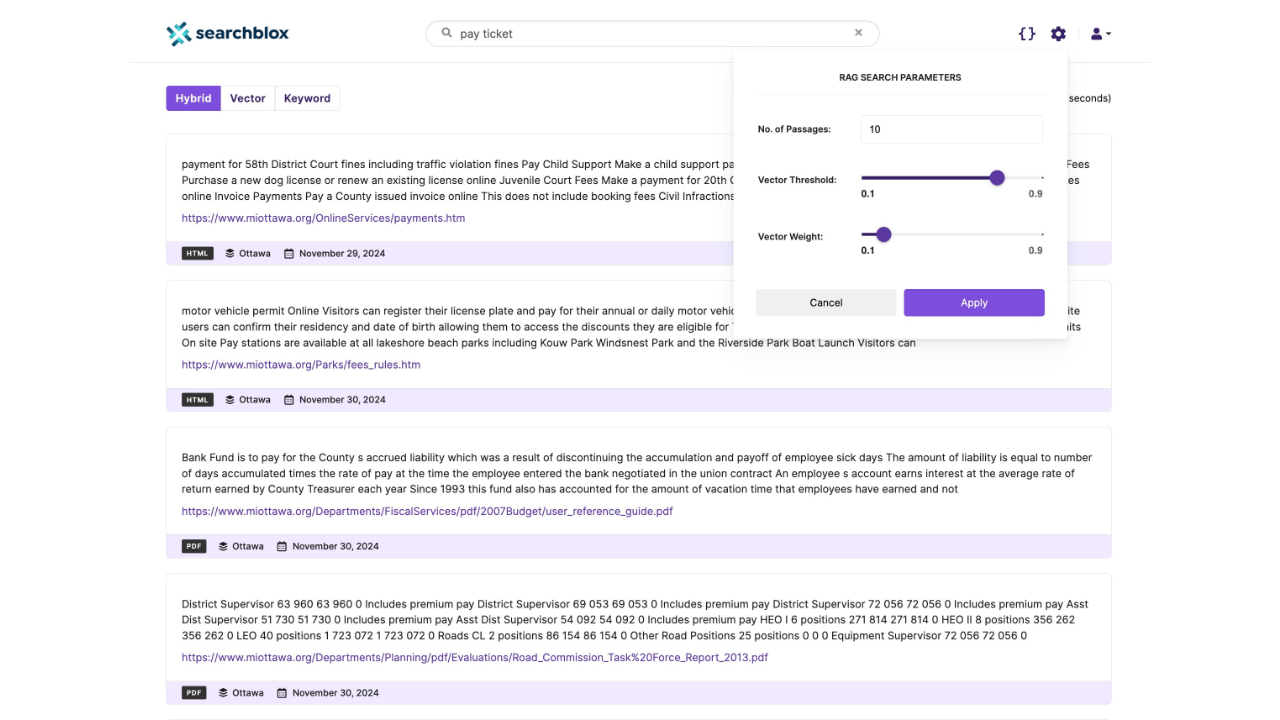Cancel the RAG search parameters
This screenshot has width=1280, height=720.
click(x=826, y=303)
